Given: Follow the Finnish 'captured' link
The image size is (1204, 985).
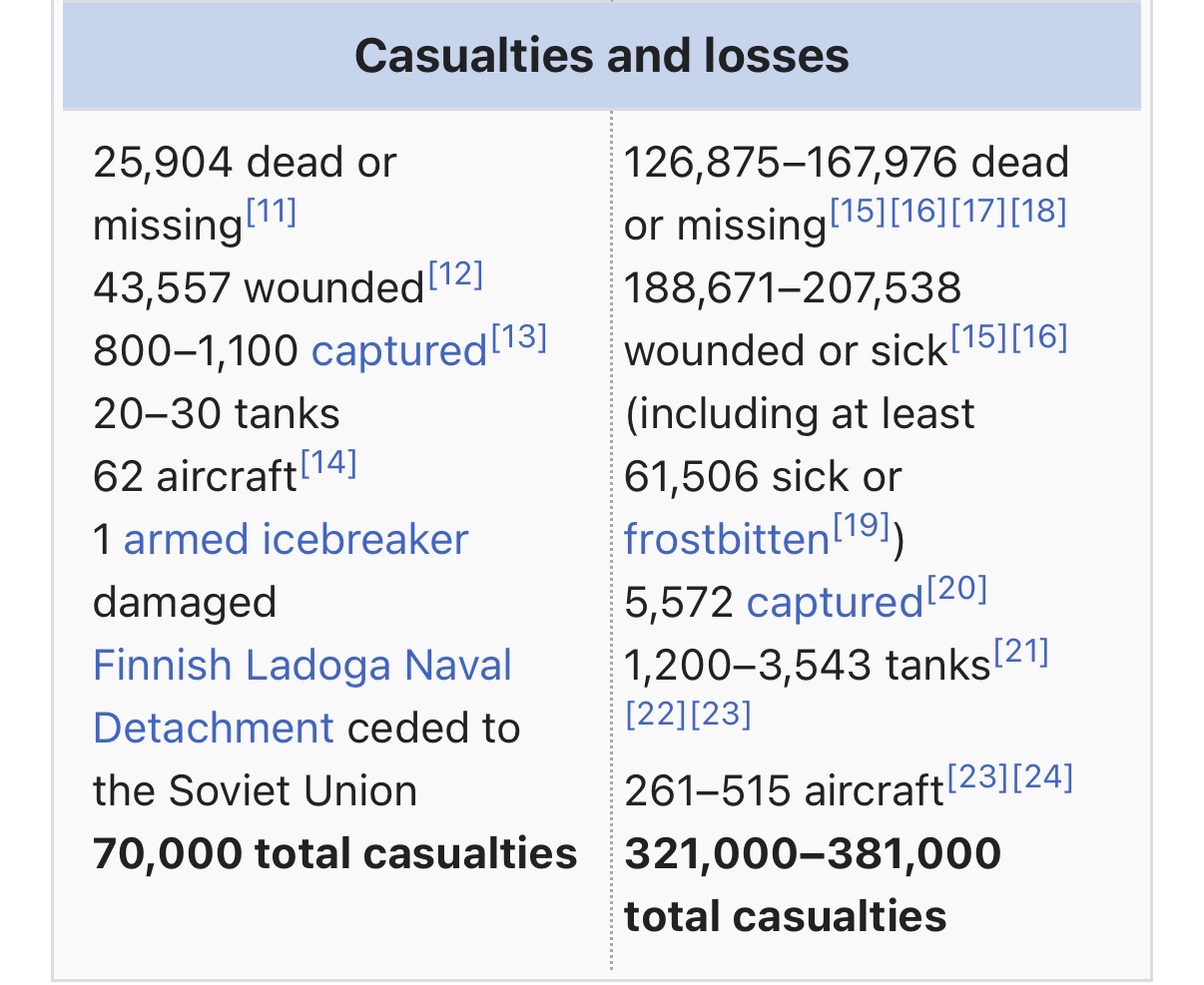Looking at the screenshot, I should pos(399,350).
